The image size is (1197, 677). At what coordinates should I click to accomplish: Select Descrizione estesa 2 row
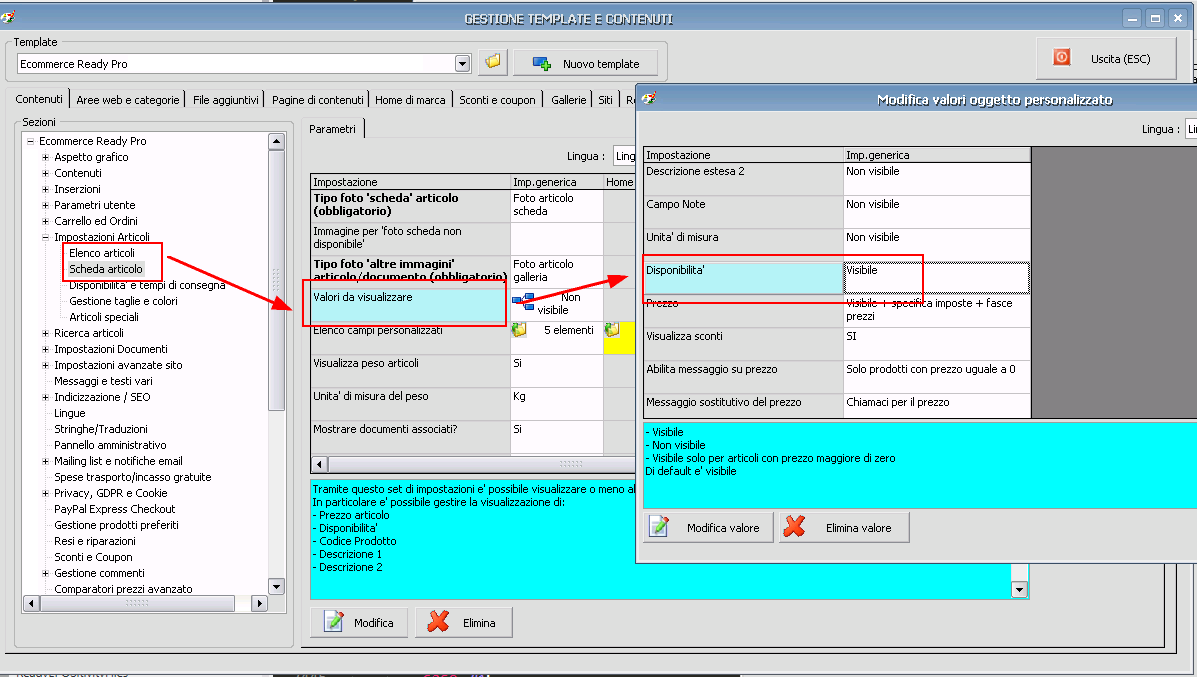744,179
